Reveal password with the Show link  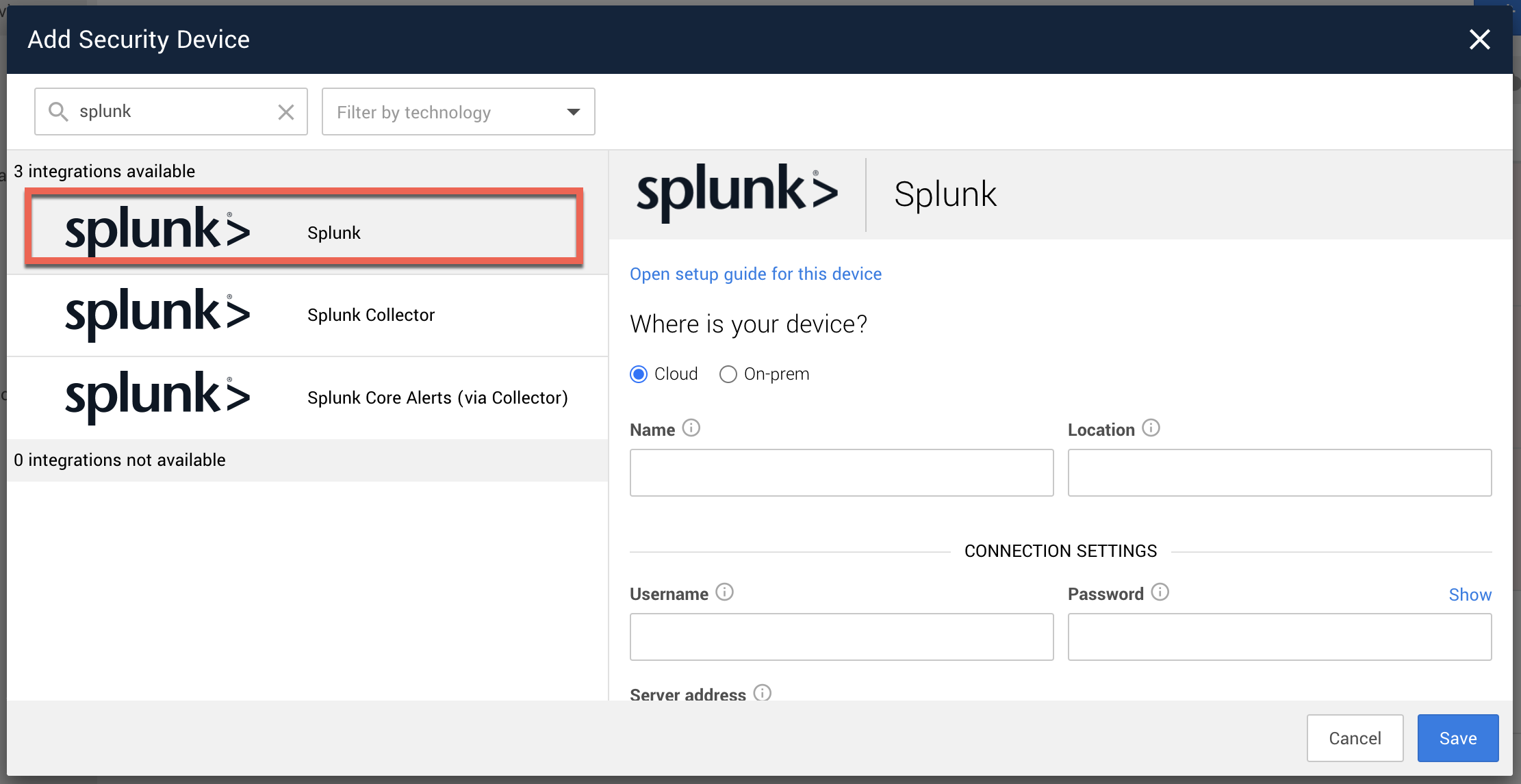pos(1470,594)
